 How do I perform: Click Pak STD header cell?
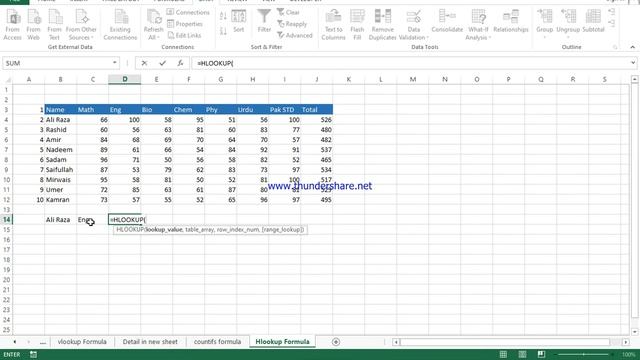coord(284,109)
